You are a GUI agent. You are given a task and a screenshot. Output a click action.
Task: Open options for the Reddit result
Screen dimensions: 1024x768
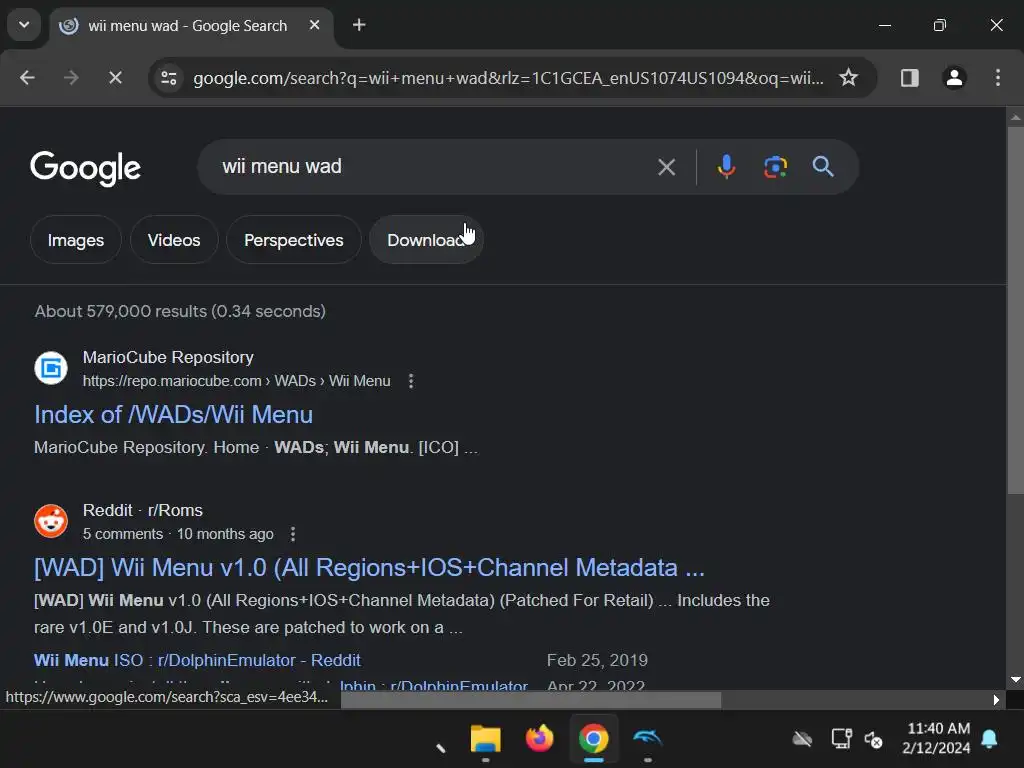pos(293,534)
